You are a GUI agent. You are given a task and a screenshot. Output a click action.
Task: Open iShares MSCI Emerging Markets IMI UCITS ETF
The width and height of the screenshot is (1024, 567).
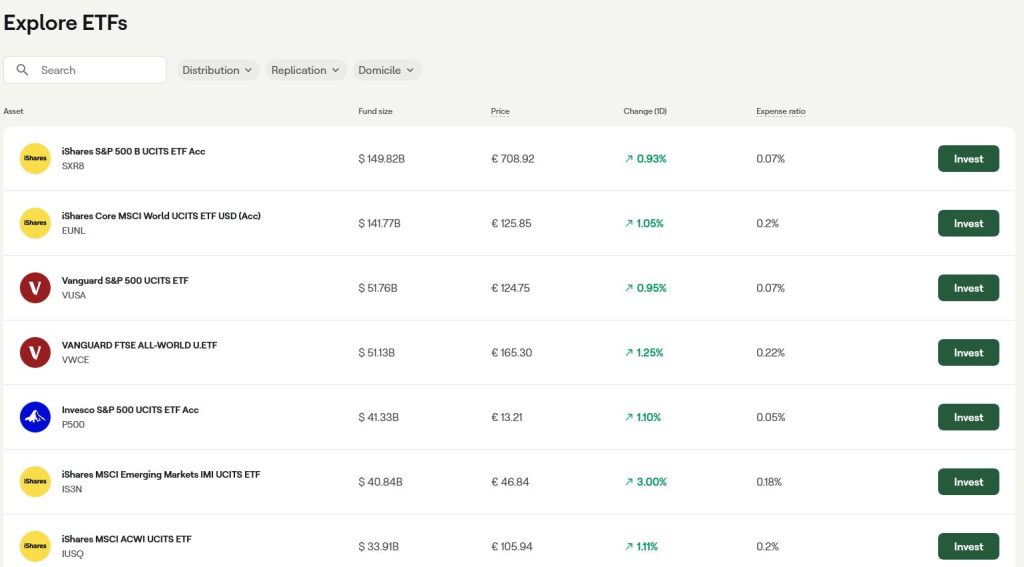point(161,475)
